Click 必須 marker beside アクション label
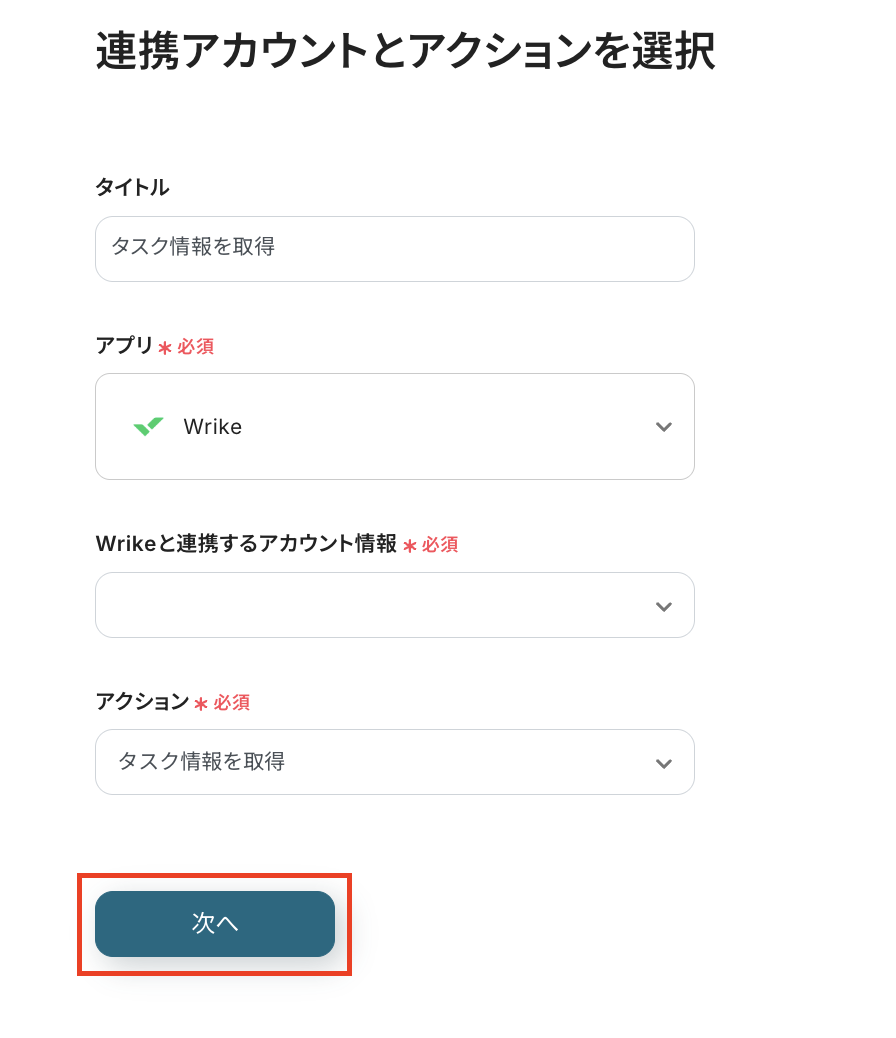The image size is (896, 1038). 232,703
